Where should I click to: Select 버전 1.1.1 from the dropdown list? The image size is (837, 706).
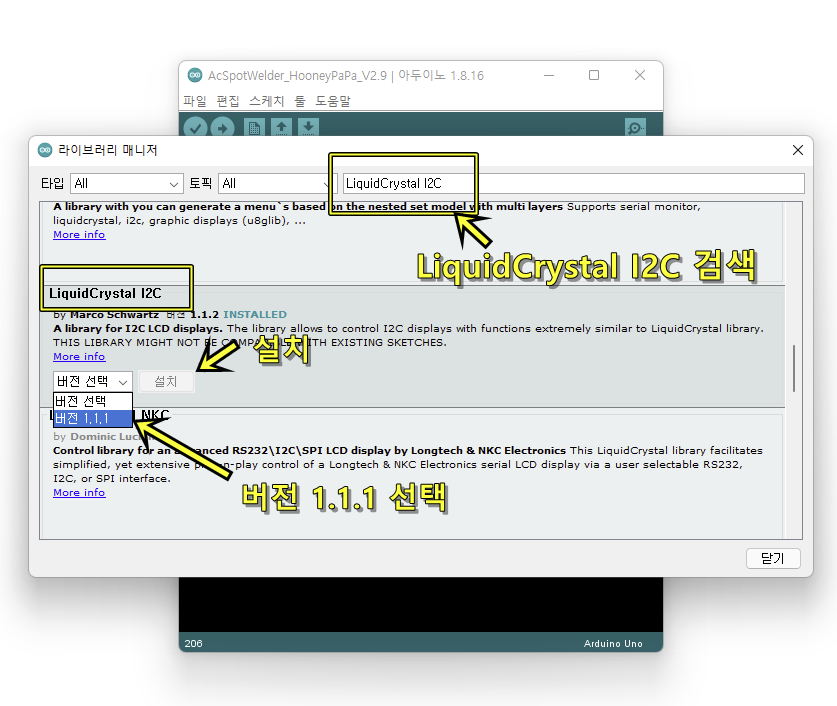(93, 418)
